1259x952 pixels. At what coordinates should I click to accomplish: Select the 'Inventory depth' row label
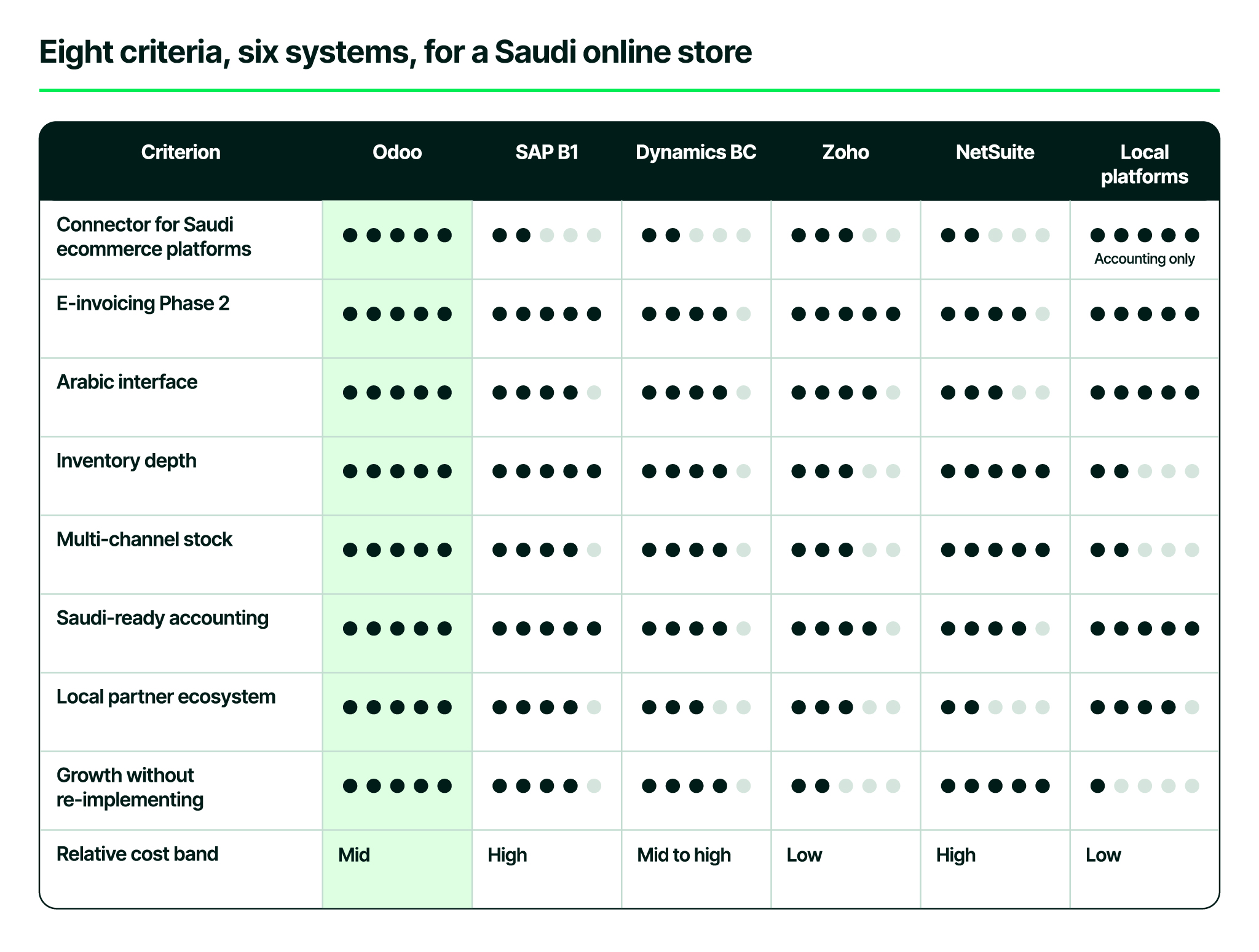tap(126, 461)
